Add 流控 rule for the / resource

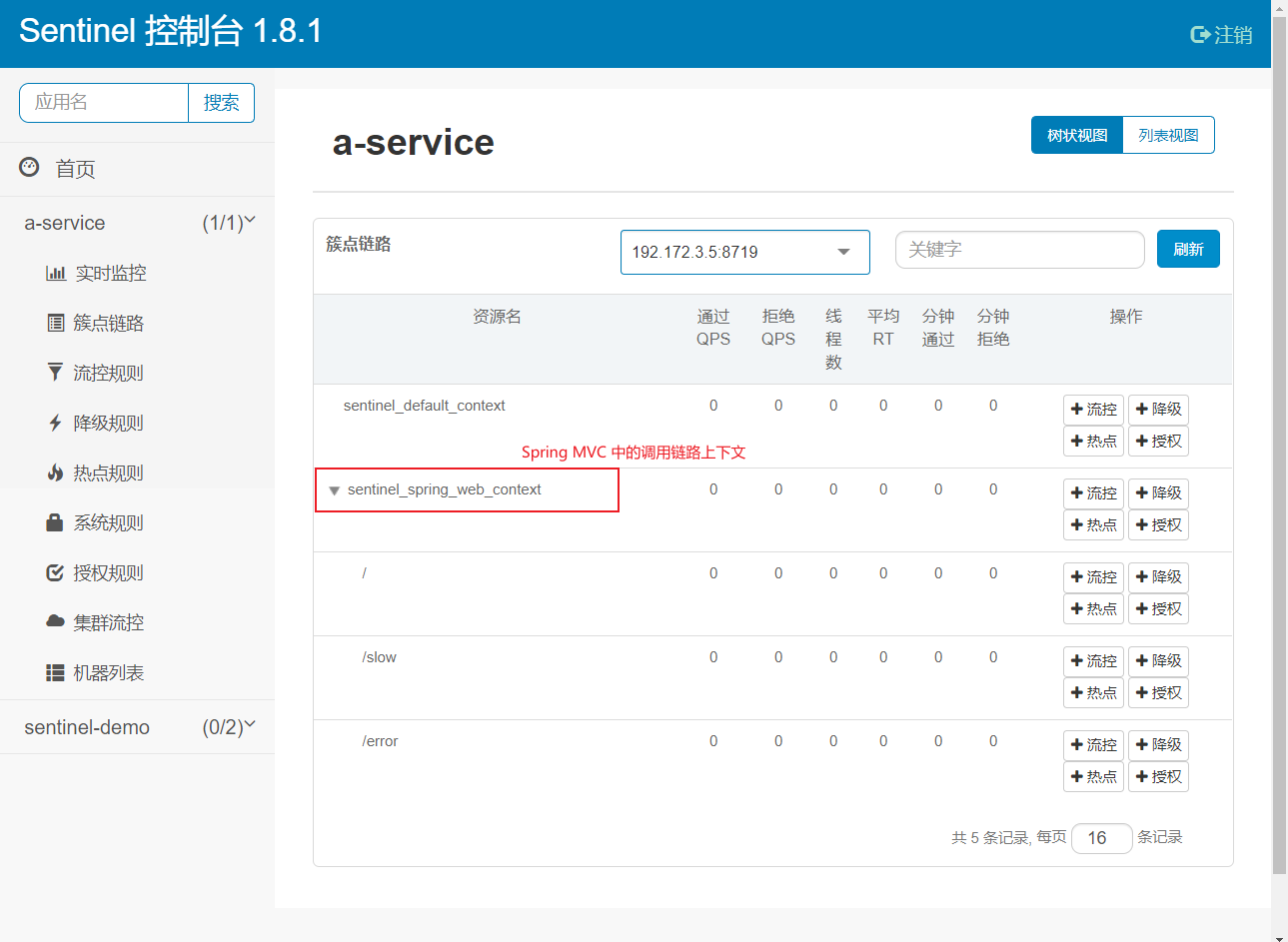[1093, 577]
